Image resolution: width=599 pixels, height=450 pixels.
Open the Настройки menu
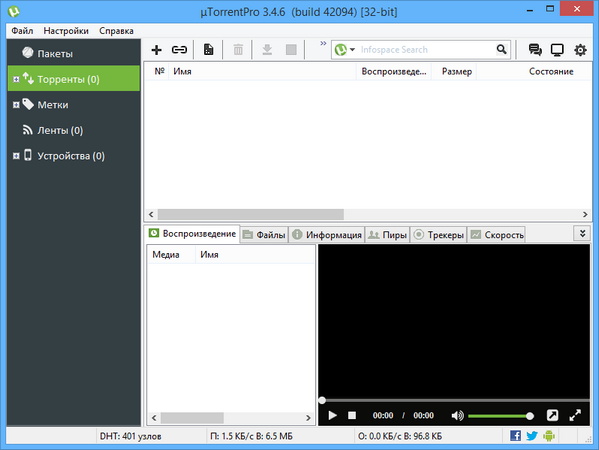[66, 31]
